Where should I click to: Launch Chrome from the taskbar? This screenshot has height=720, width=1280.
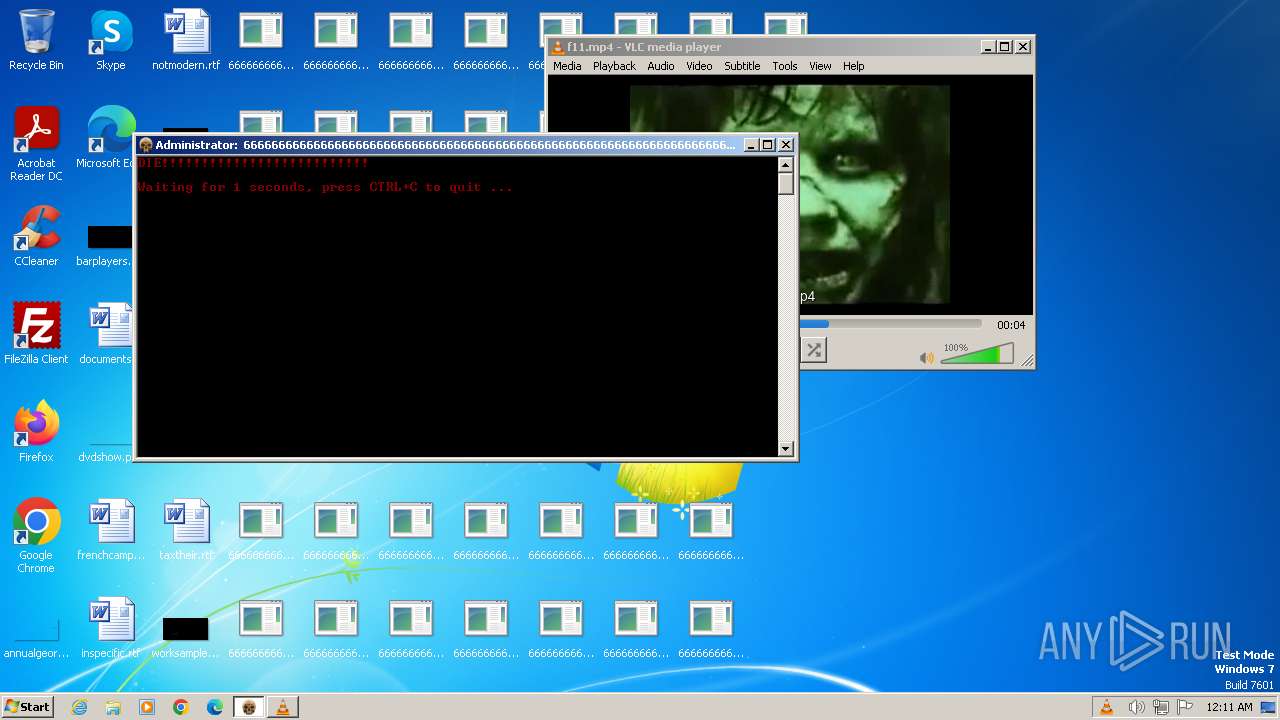click(x=181, y=707)
